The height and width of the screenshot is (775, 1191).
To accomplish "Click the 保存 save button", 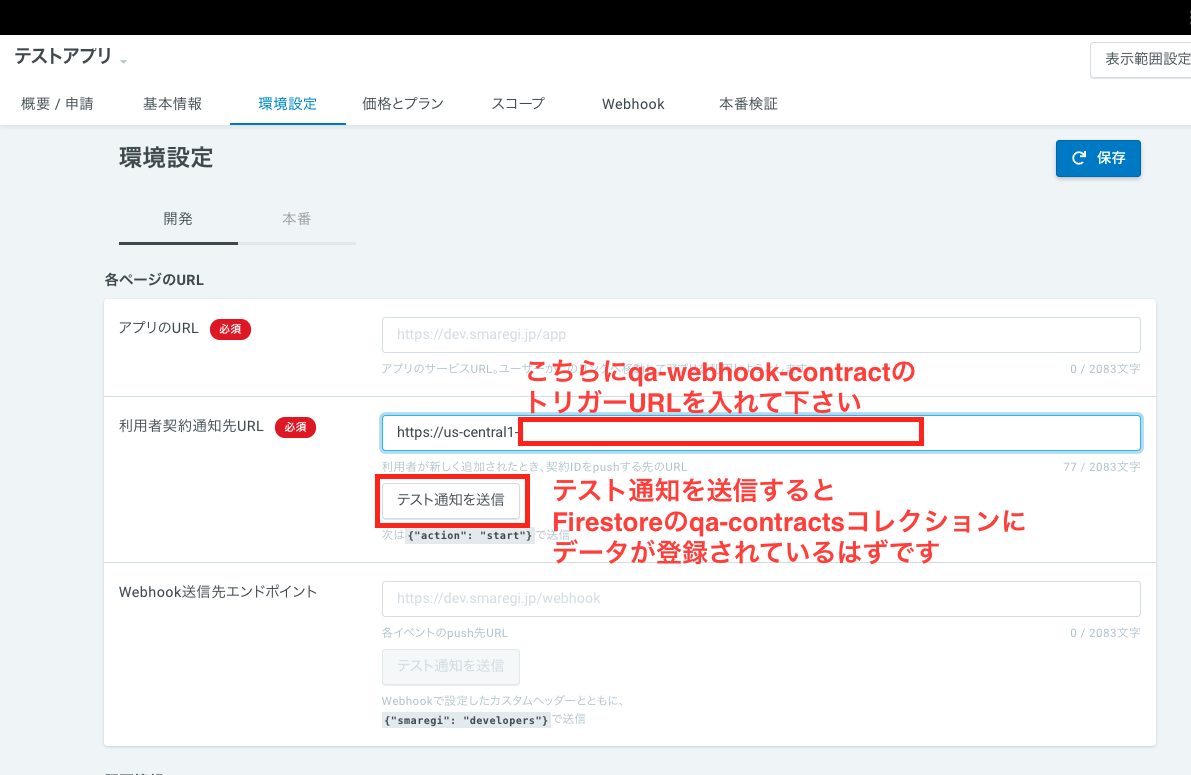I will pyautogui.click(x=1098, y=158).
